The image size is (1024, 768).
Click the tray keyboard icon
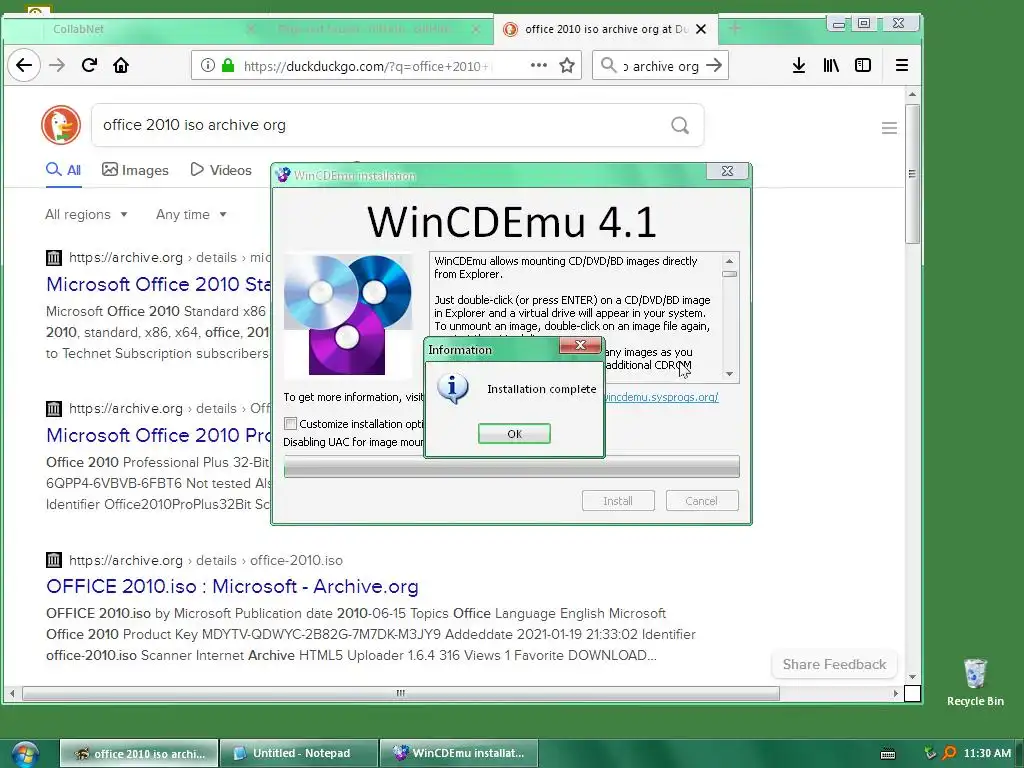(888, 754)
